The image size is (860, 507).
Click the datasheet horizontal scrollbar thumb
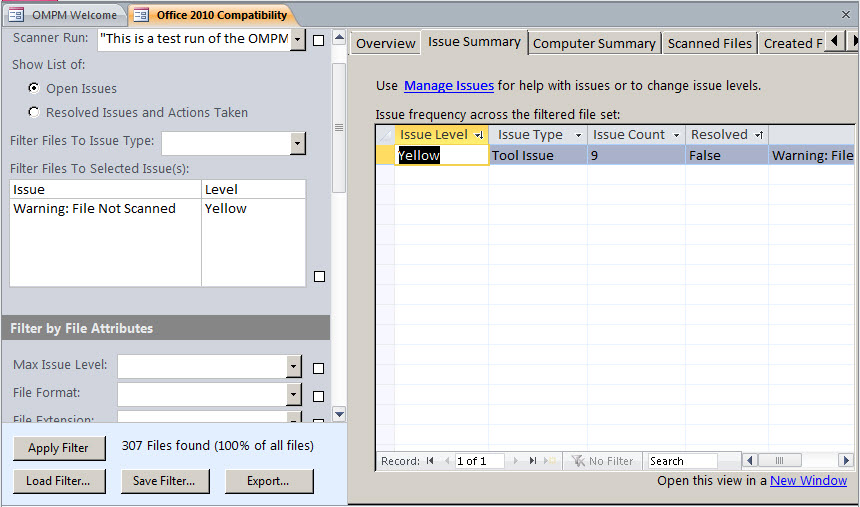click(x=779, y=460)
